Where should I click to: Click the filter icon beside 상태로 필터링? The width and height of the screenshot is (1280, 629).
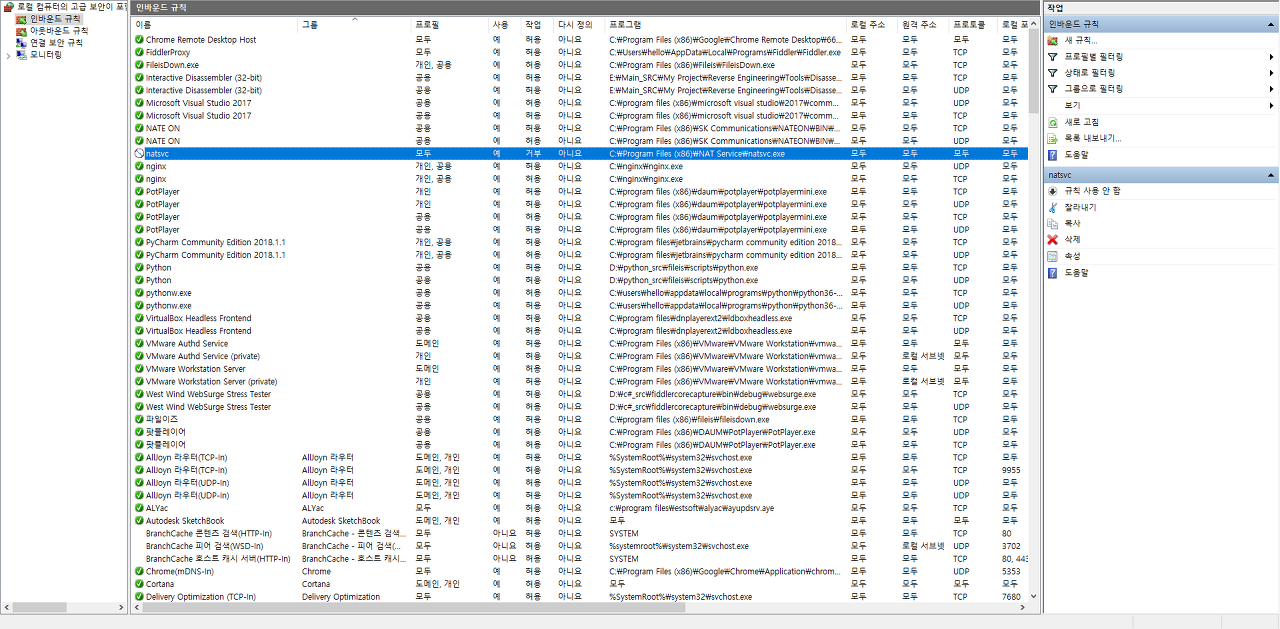(x=1052, y=73)
